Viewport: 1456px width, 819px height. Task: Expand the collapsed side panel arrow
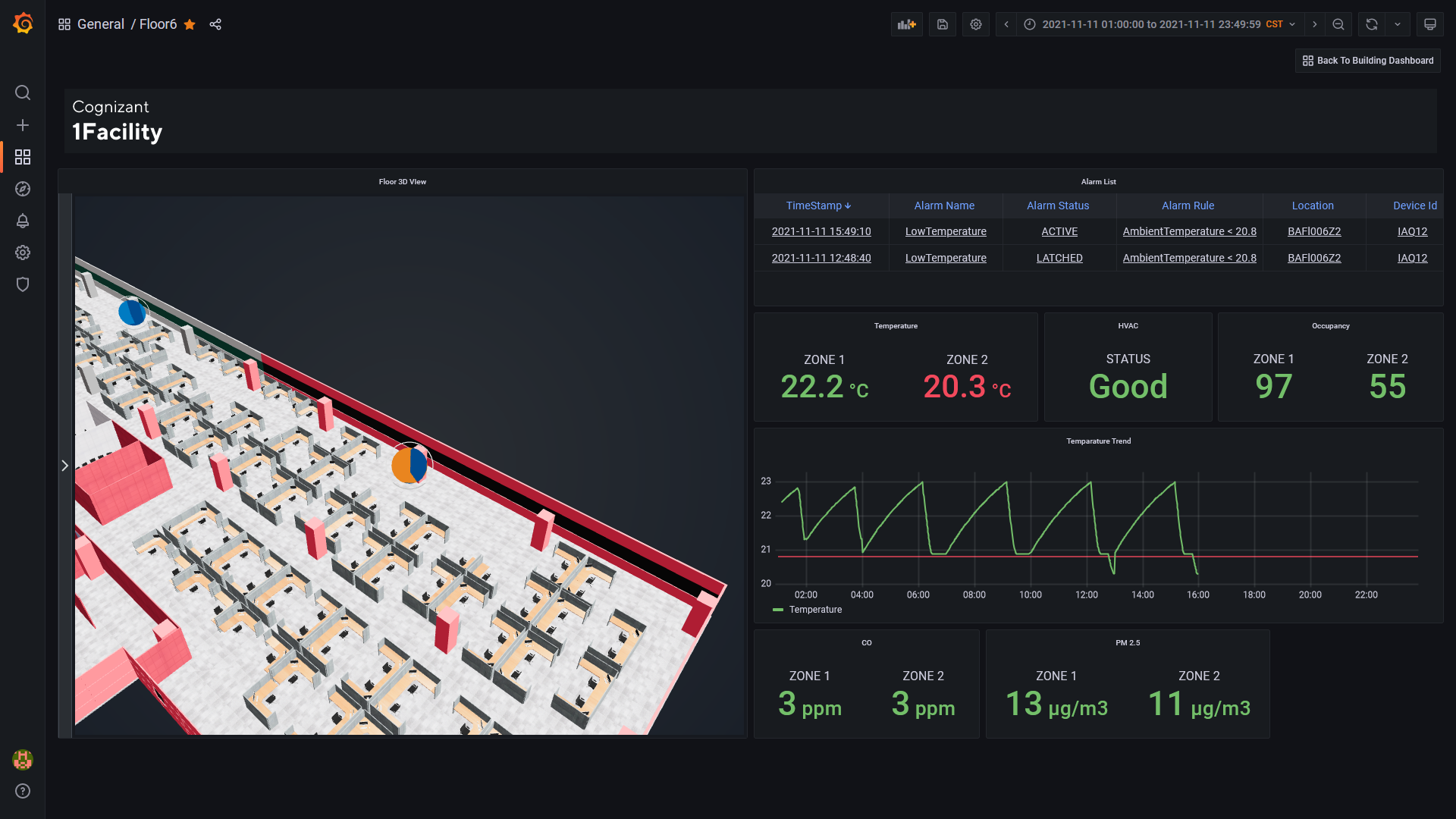(65, 465)
